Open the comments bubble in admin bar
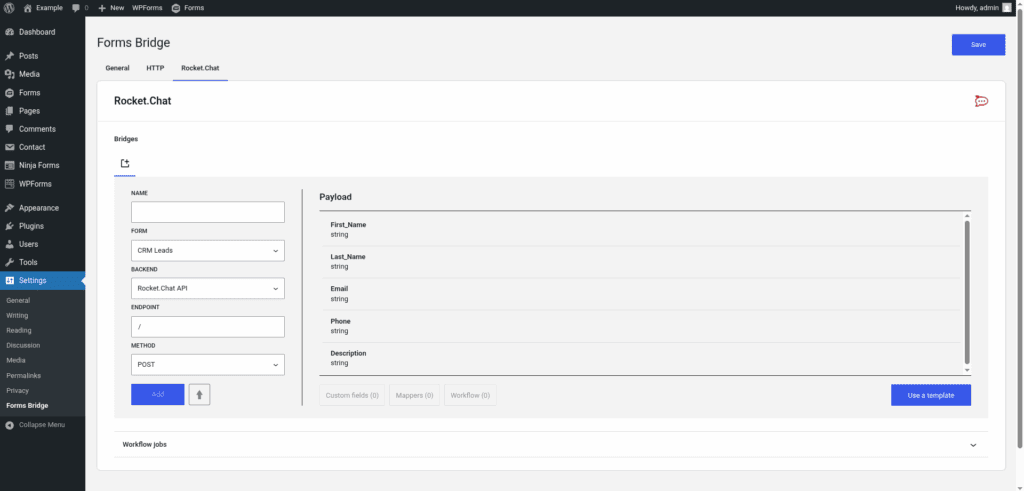This screenshot has height=491, width=1024. [x=80, y=8]
